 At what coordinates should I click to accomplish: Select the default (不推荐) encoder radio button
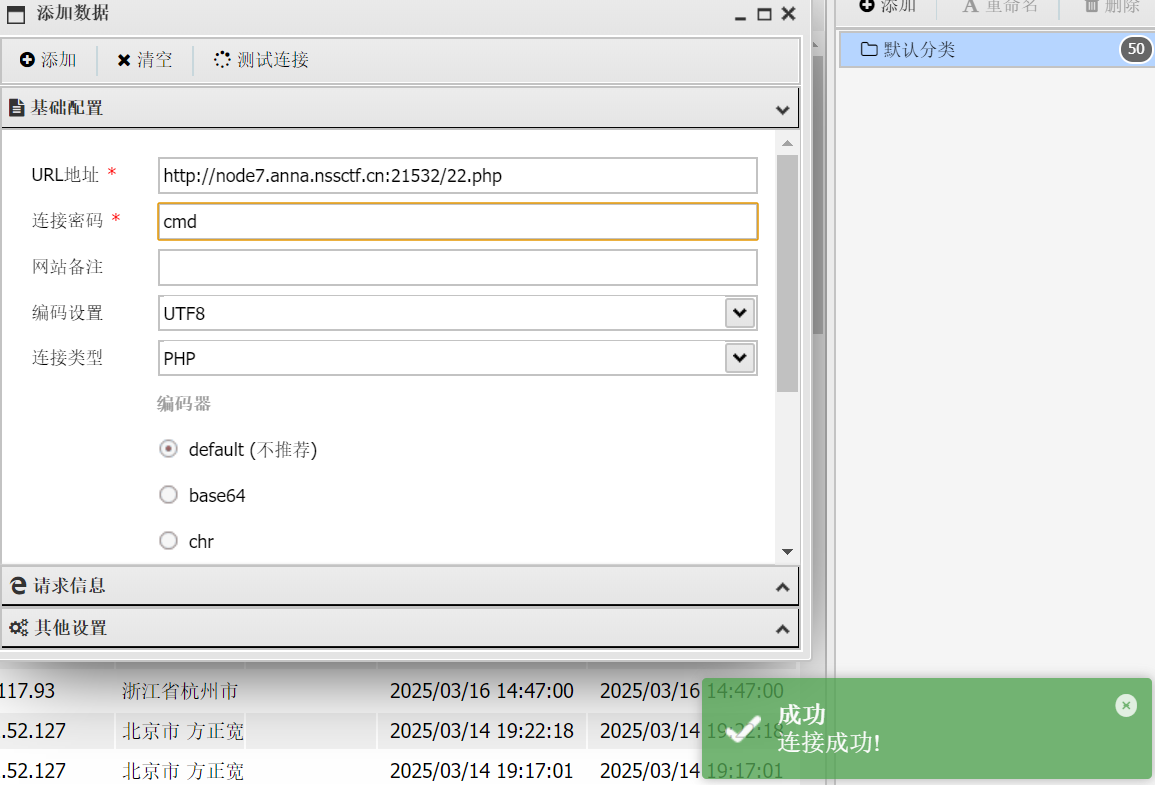pos(169,449)
